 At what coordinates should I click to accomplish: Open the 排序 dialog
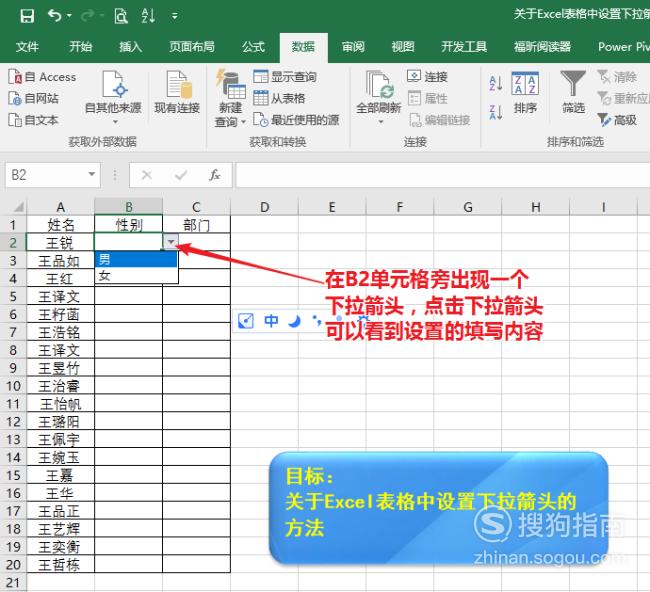click(525, 93)
